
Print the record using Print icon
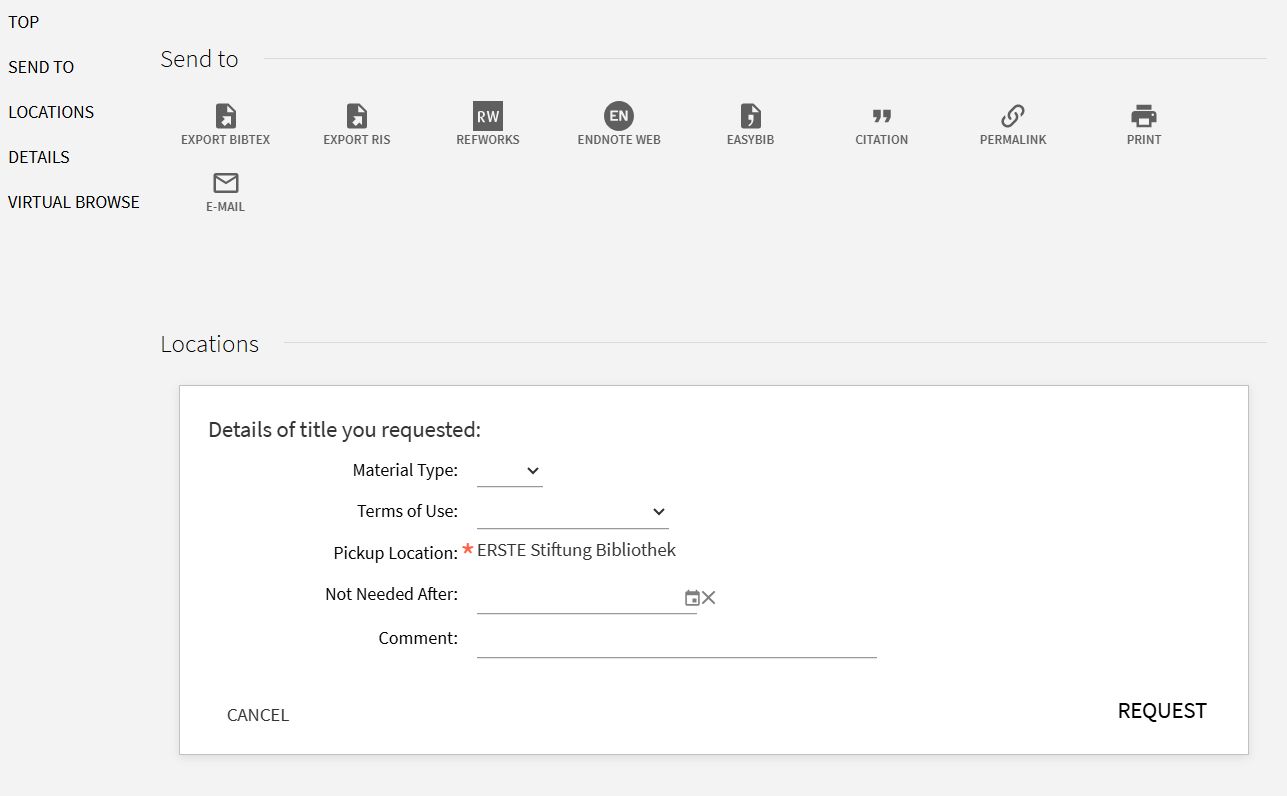pyautogui.click(x=1144, y=116)
